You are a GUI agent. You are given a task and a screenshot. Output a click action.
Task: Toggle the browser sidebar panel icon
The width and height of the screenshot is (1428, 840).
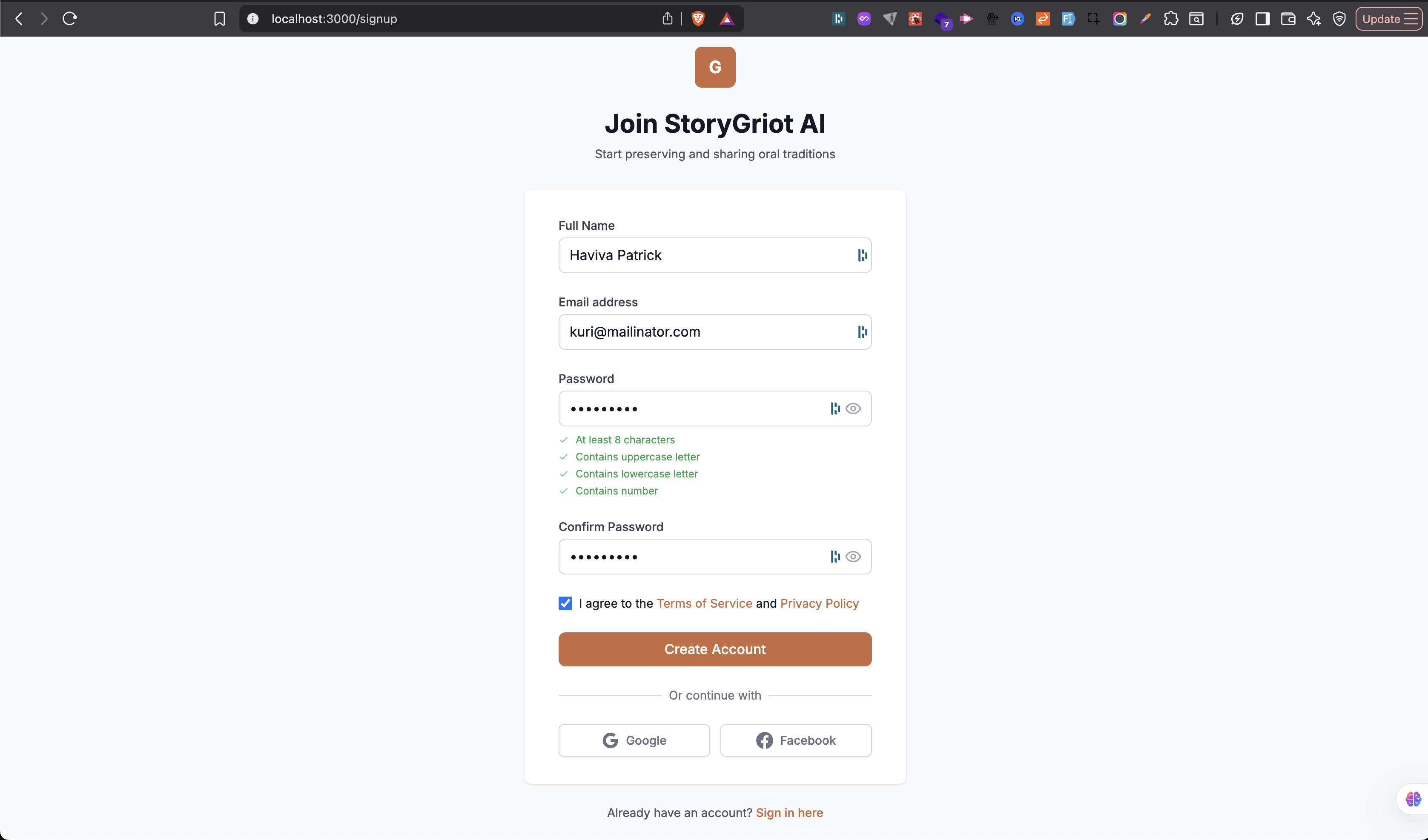coord(1262,19)
